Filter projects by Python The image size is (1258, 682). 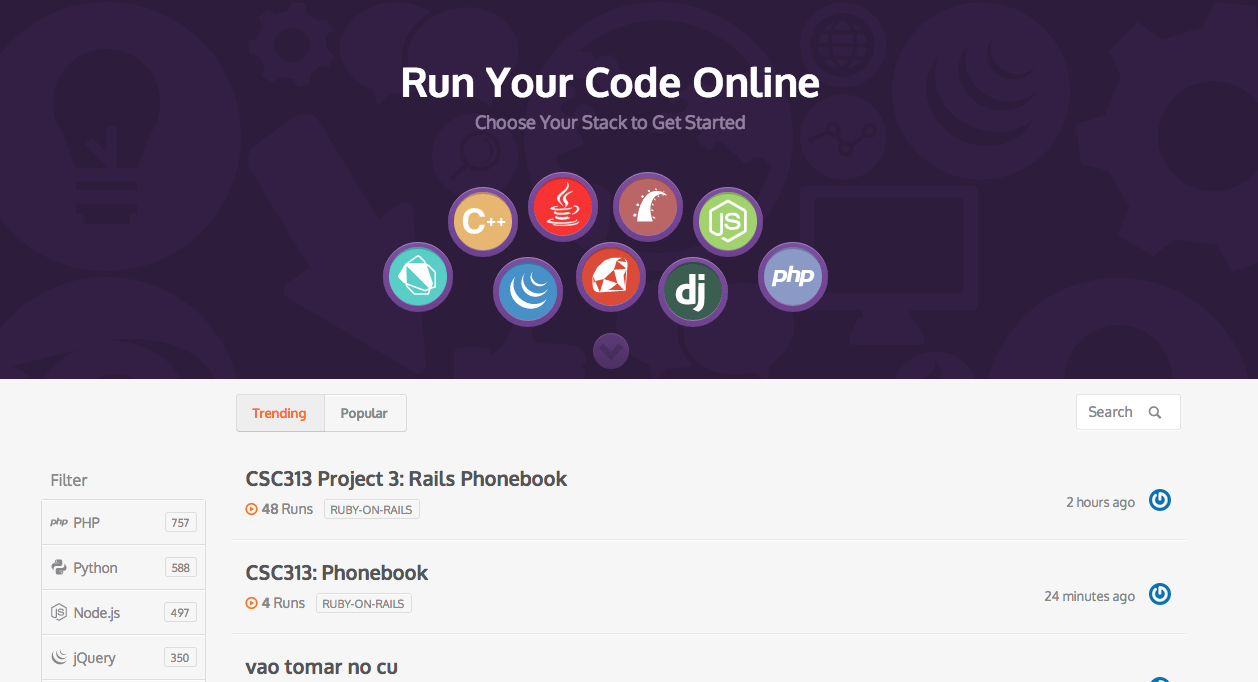pos(123,567)
